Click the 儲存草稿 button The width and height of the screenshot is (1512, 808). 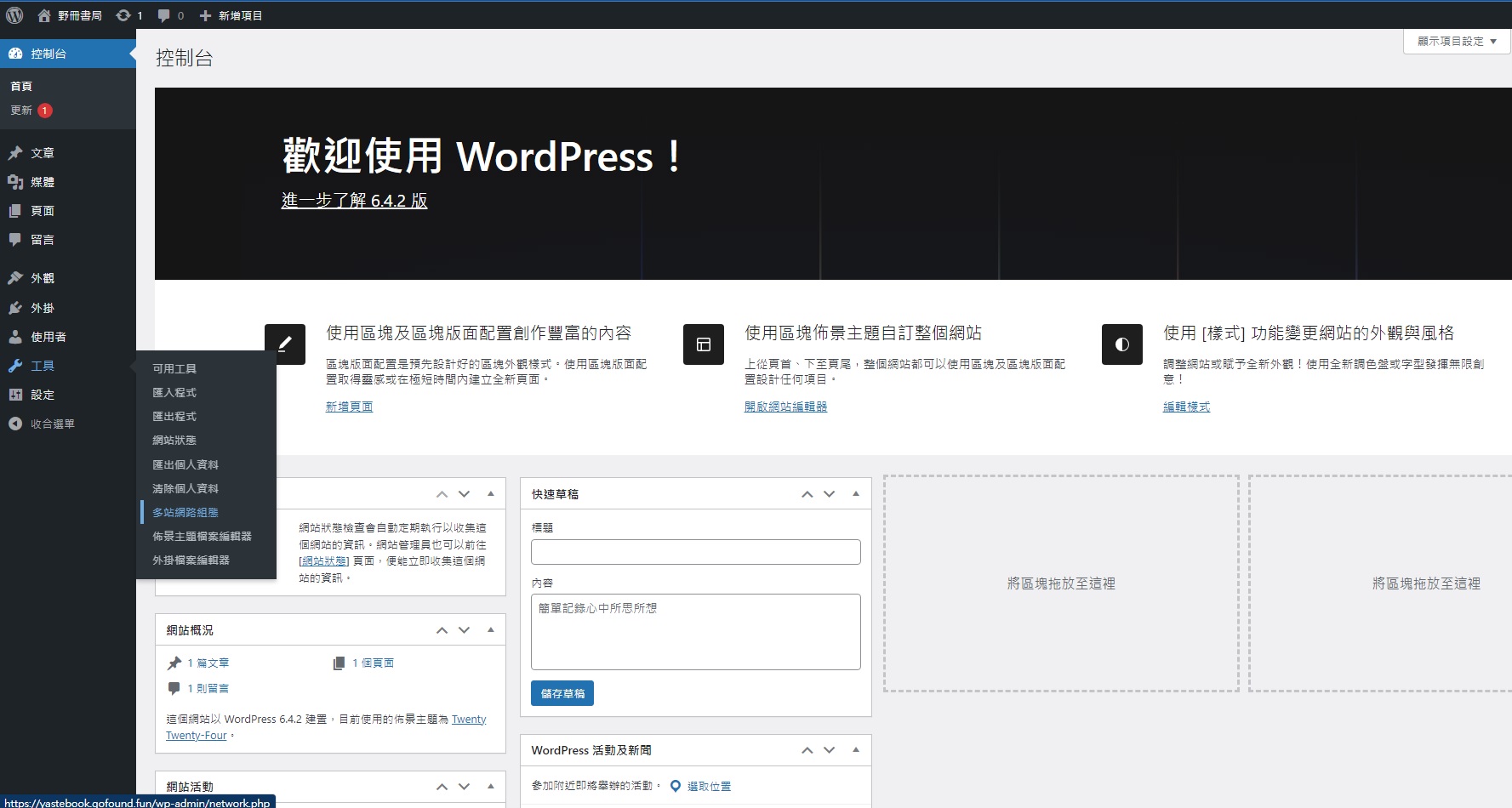point(562,693)
